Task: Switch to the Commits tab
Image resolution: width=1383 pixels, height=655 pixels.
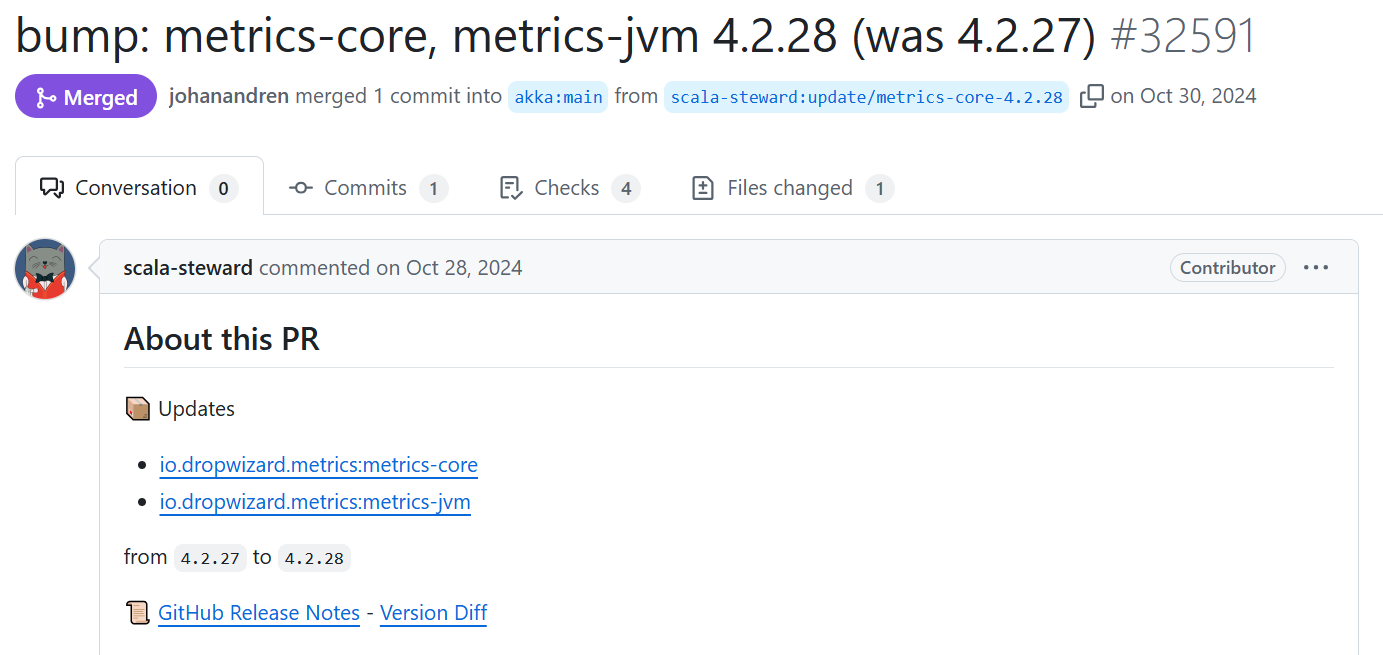Action: click(367, 188)
